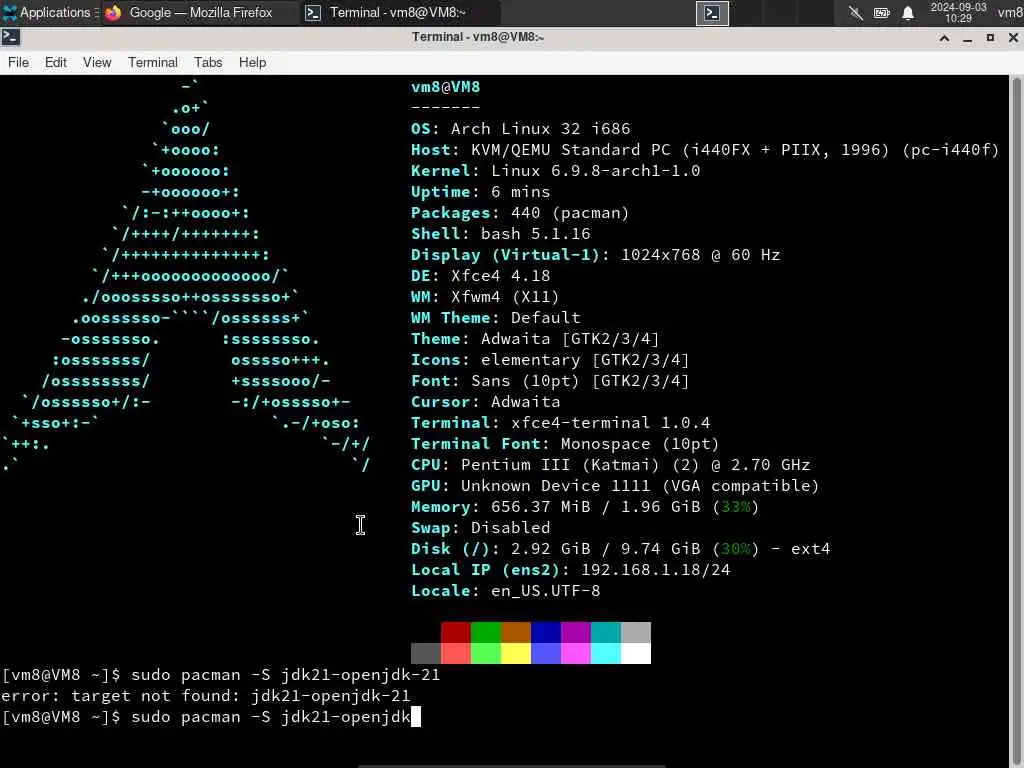Open the disconnected network tray icon
This screenshot has width=1024, height=768.
click(x=856, y=13)
